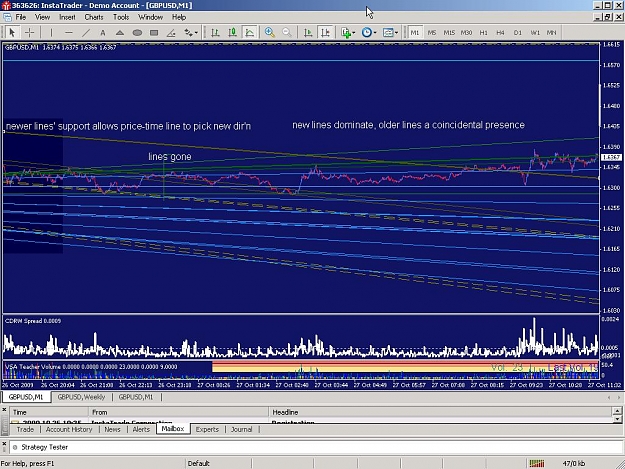The width and height of the screenshot is (625, 469).
Task: Click the mailbox list scrollbar down arrow
Action: (617, 419)
